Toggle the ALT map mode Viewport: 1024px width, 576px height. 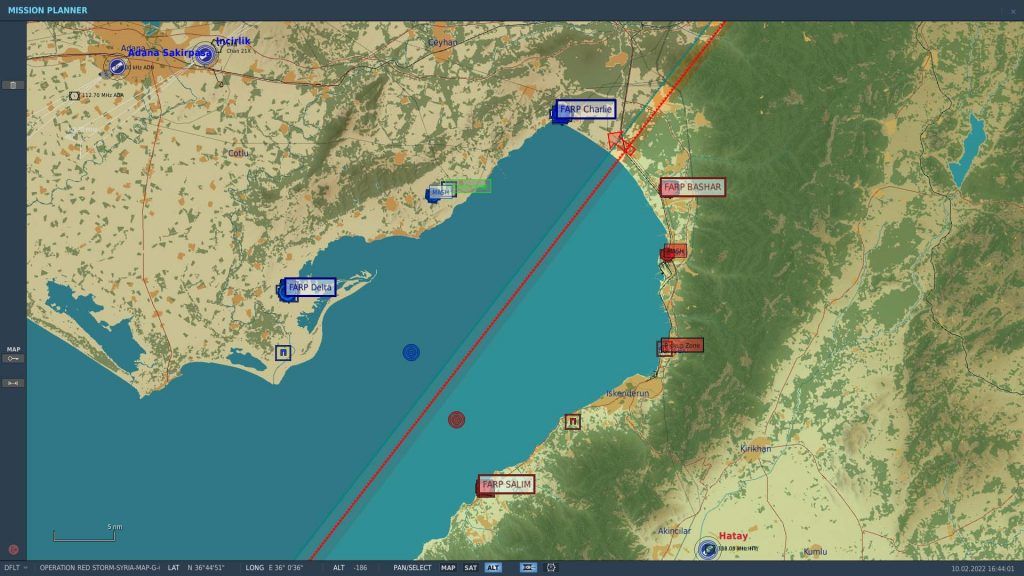point(493,568)
